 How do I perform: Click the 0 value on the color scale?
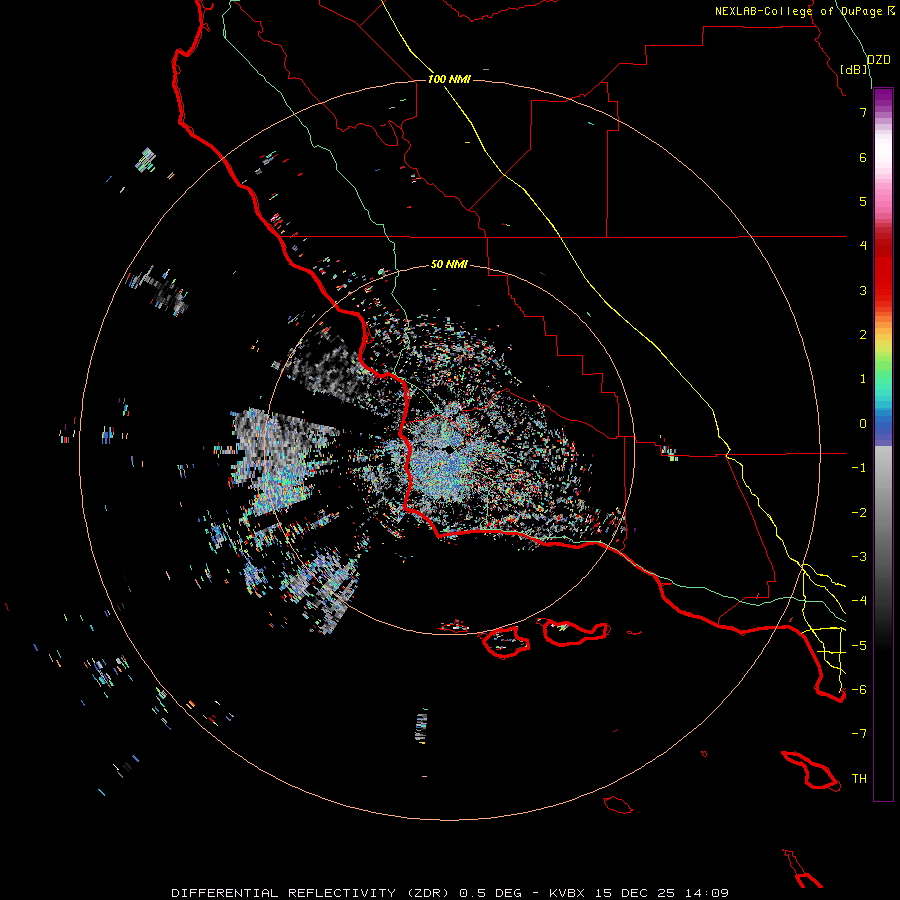(863, 424)
